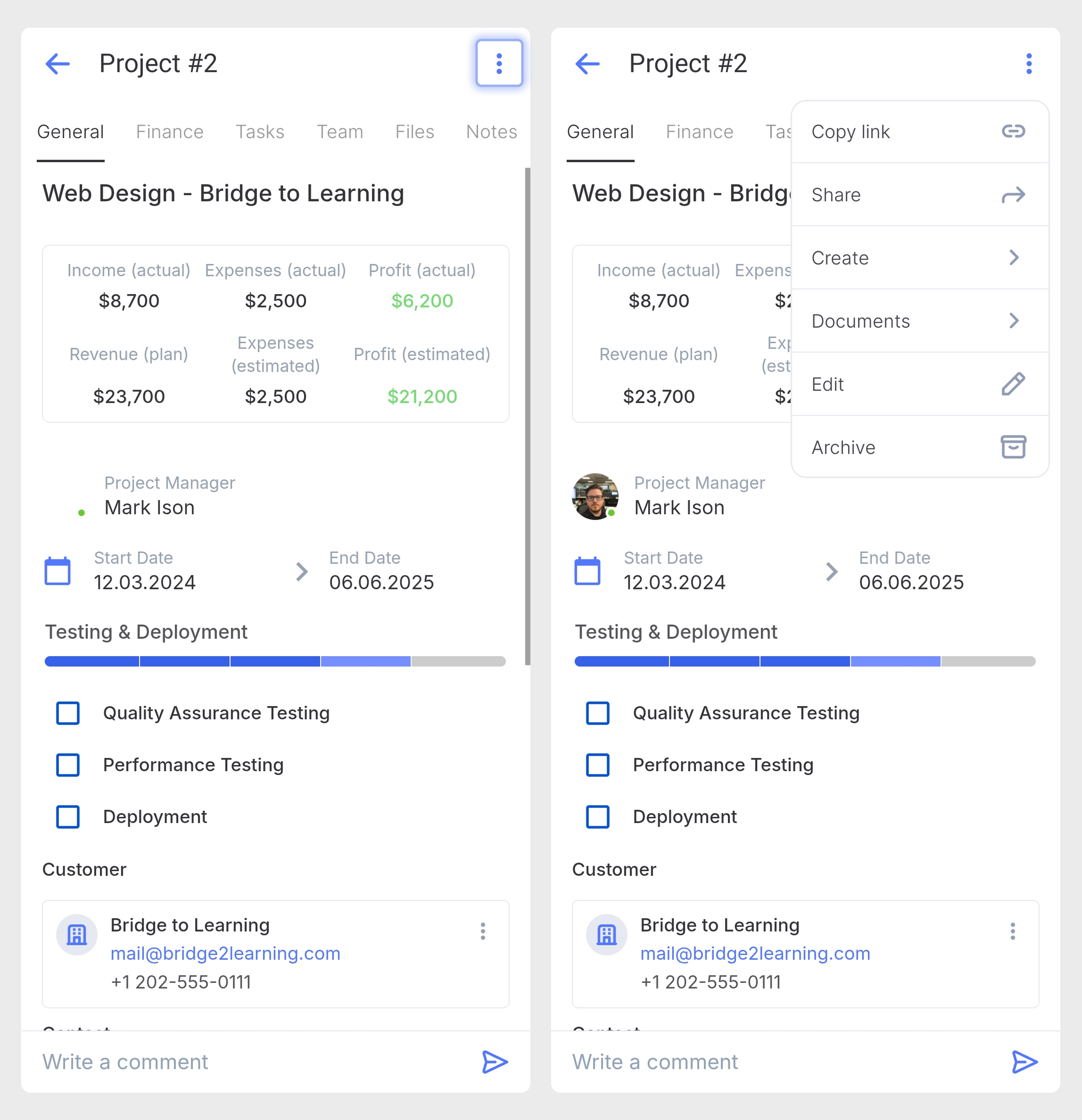Open Bridge to Learning options in left card
The height and width of the screenshot is (1120, 1082).
coord(483,931)
